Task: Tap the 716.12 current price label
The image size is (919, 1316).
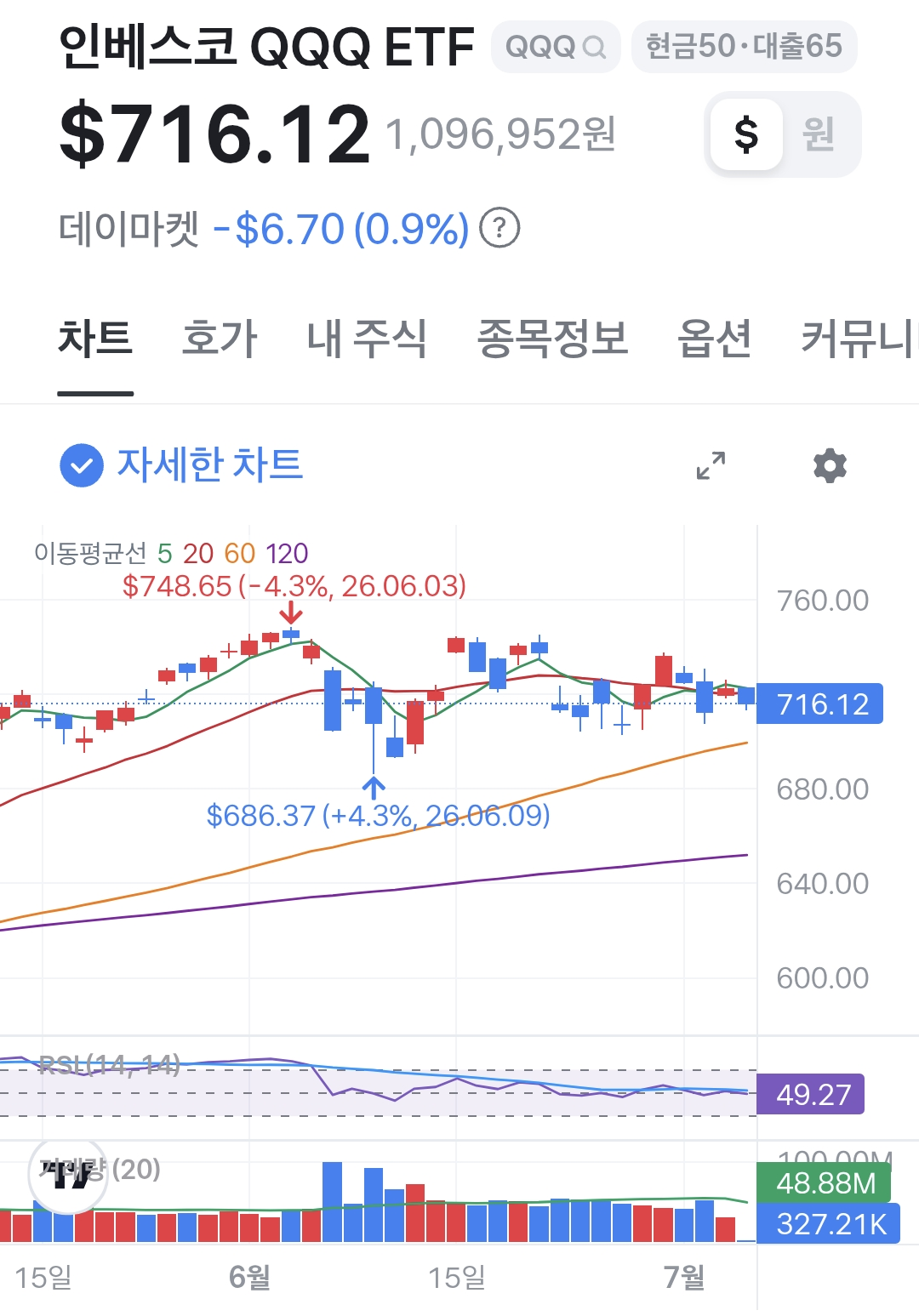Action: pos(819,704)
